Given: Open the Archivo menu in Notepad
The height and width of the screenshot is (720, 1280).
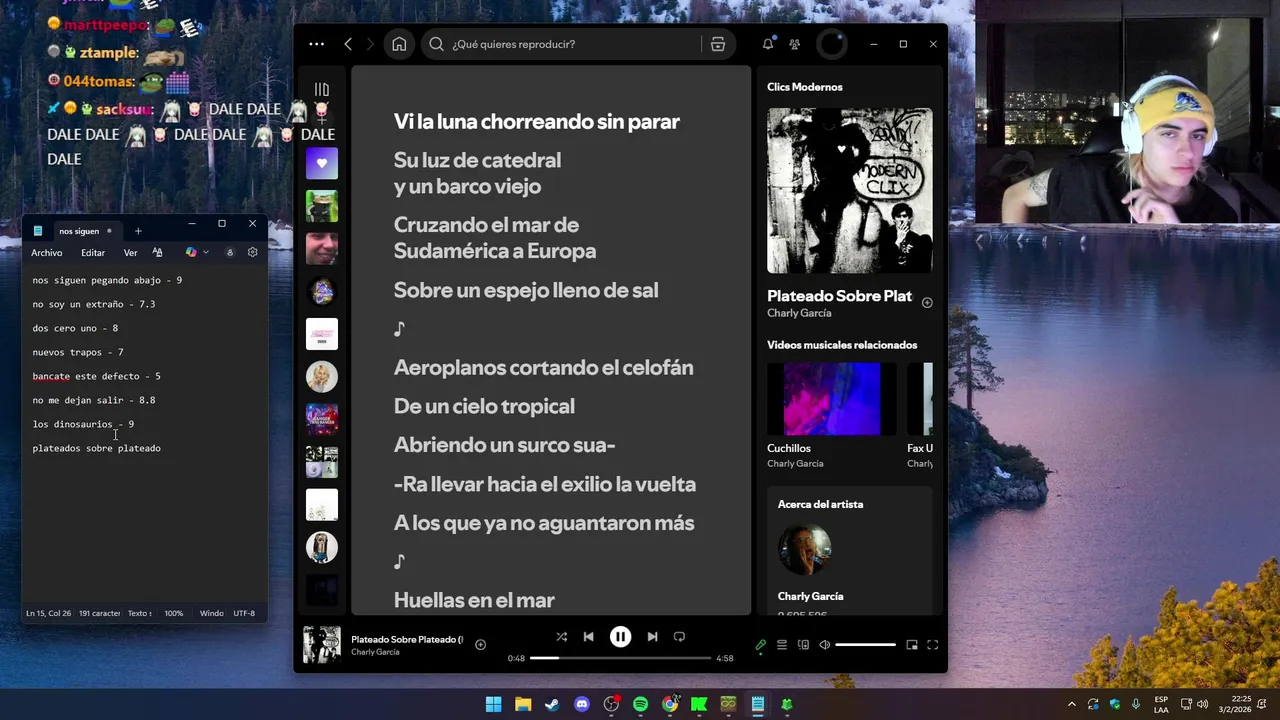Looking at the screenshot, I should pyautogui.click(x=46, y=253).
